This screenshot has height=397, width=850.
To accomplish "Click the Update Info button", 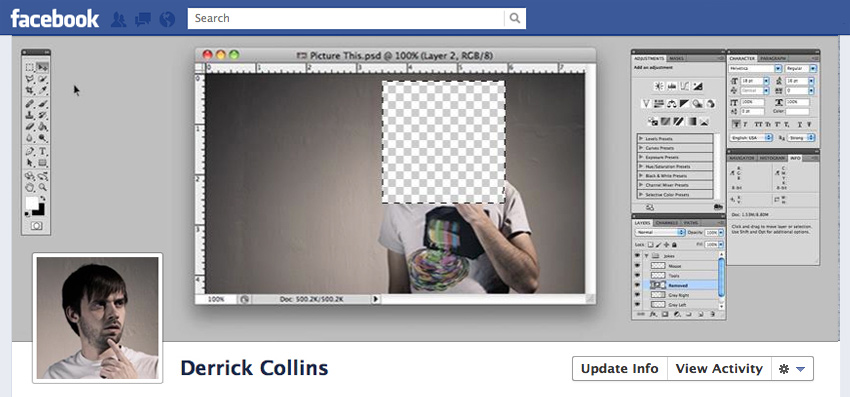I will 620,369.
